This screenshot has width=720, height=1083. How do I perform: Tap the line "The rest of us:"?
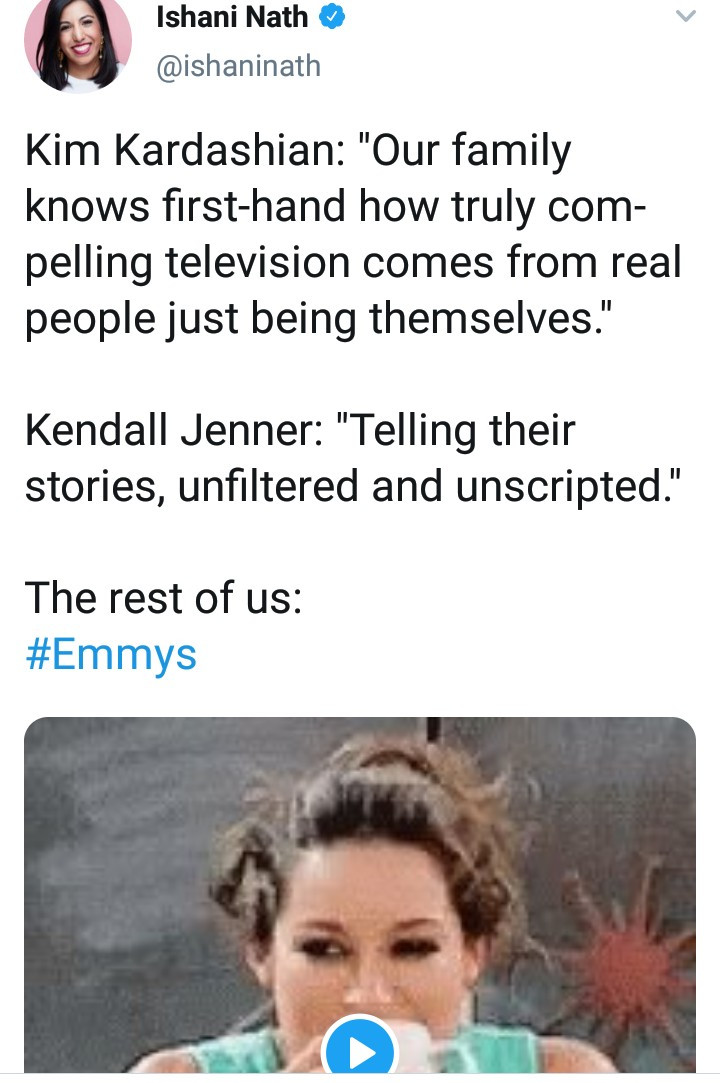click(x=163, y=599)
